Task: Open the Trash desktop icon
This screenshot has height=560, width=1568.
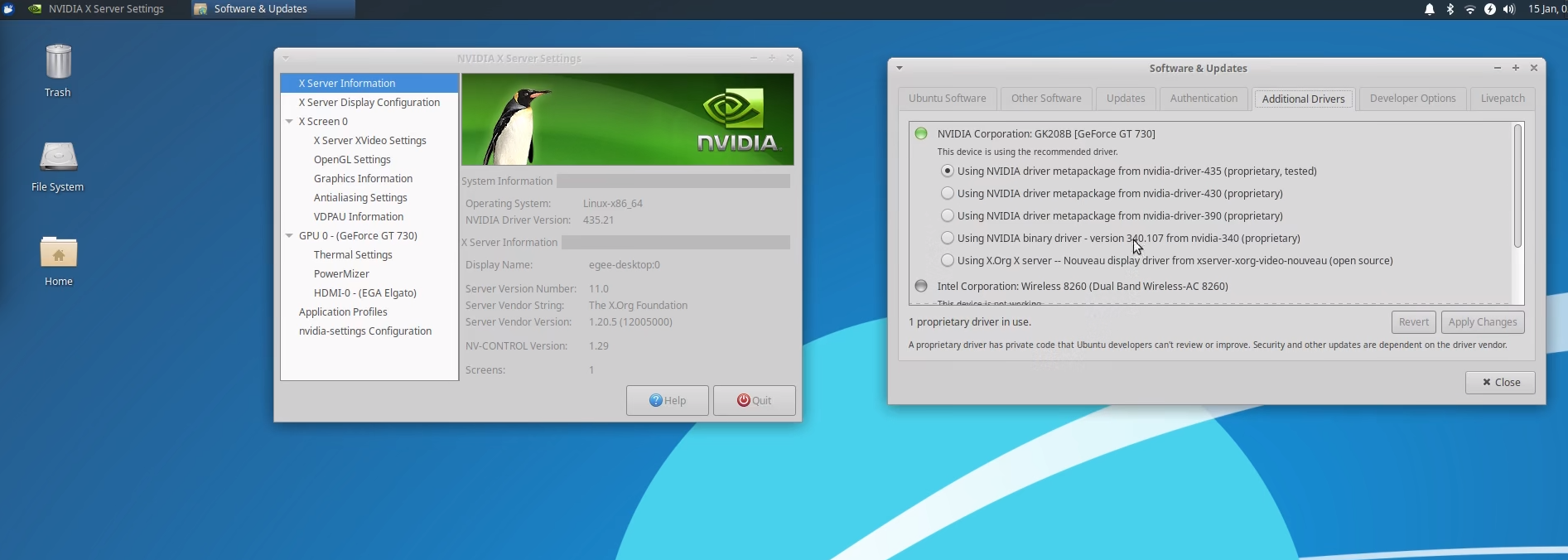Action: click(x=58, y=70)
